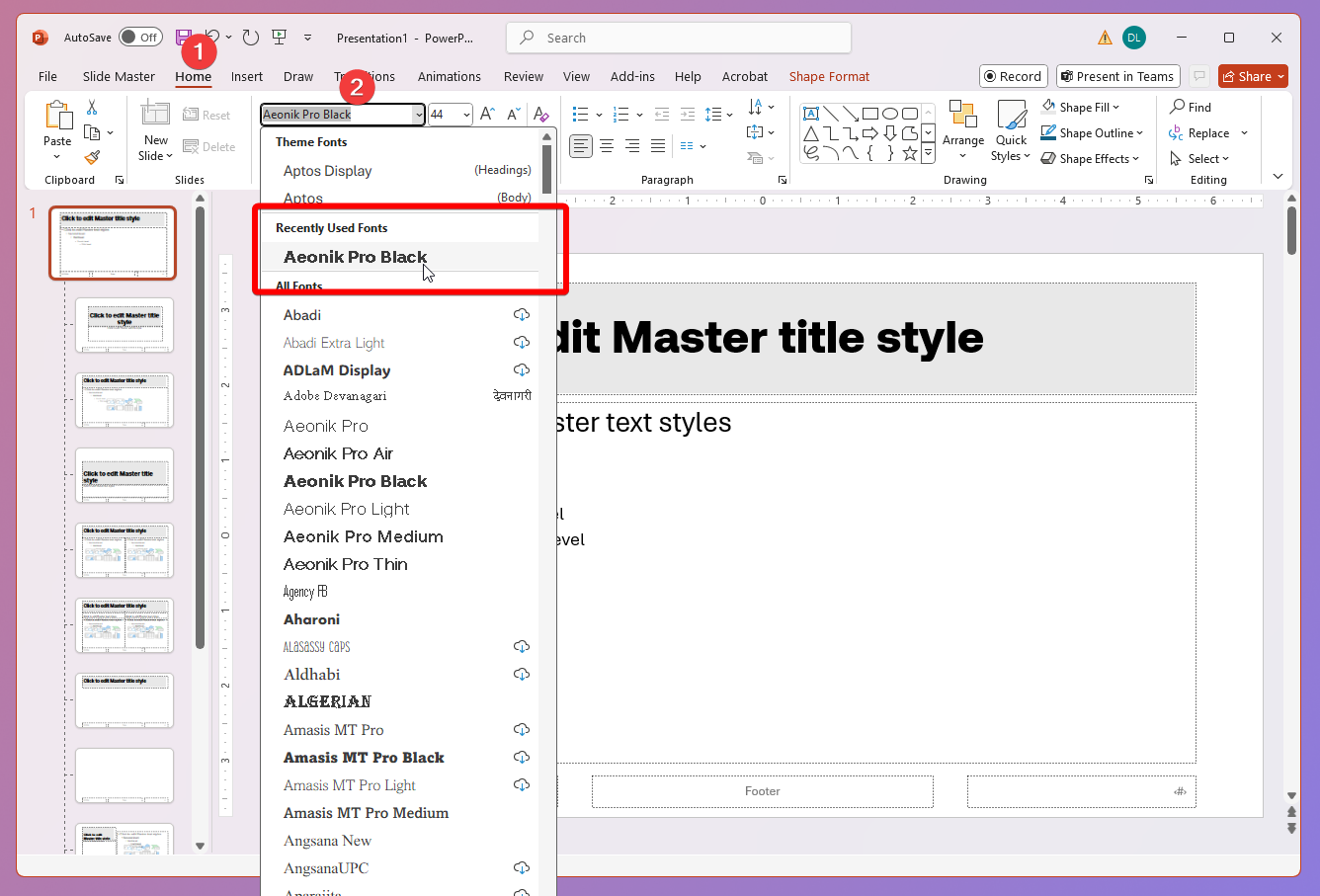Click Present in Teams button
Screen dimensions: 1320x896
click(1118, 76)
